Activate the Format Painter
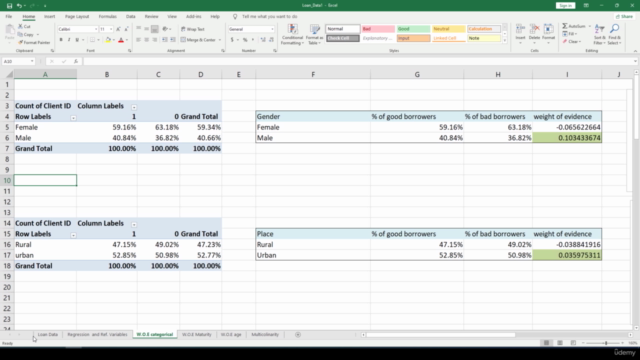Viewport: 640px width, 360px height. pyautogui.click(x=34, y=42)
